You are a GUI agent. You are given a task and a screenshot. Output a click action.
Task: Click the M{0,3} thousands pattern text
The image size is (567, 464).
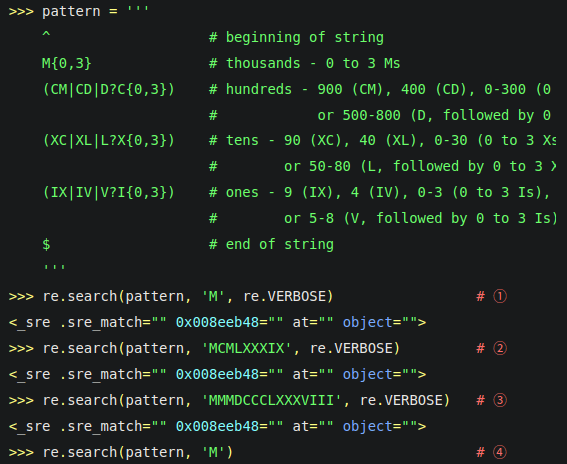coord(67,64)
